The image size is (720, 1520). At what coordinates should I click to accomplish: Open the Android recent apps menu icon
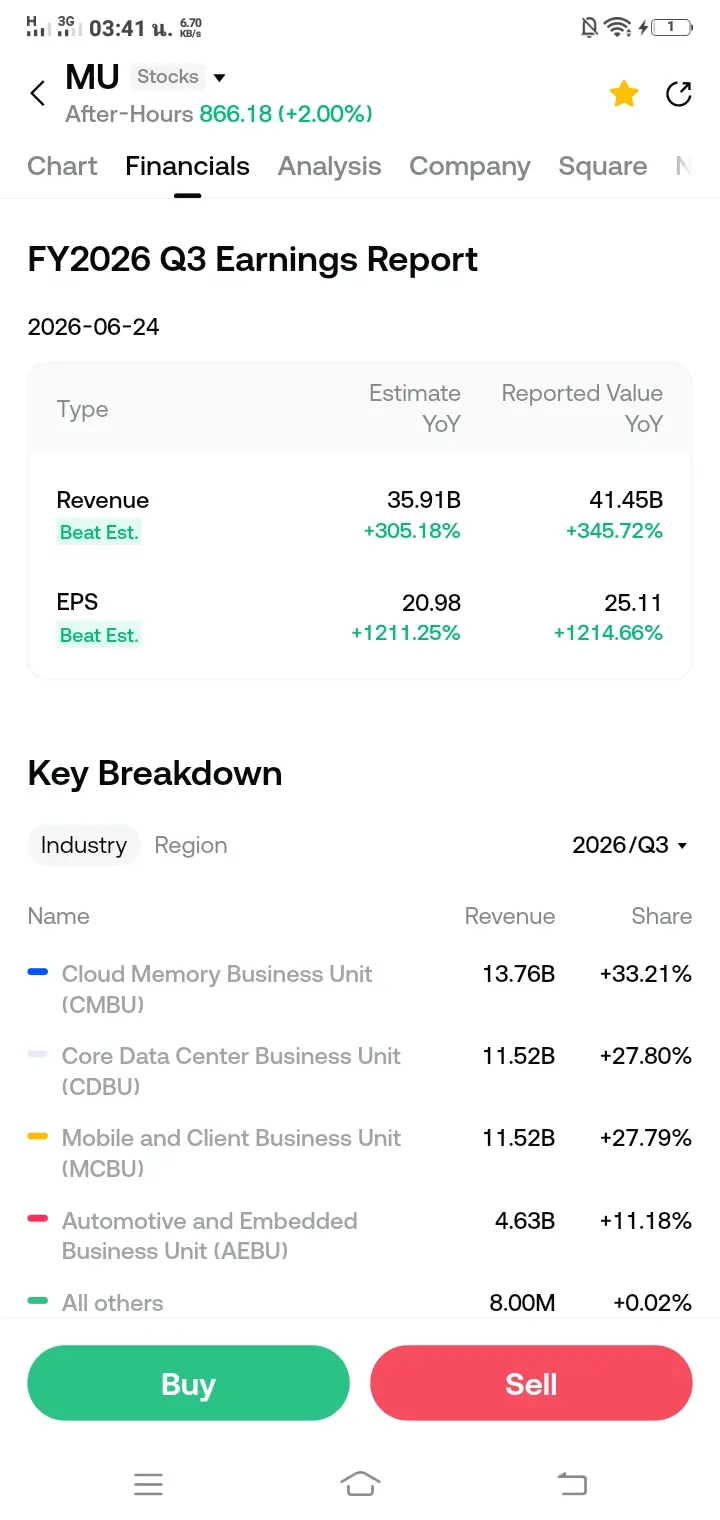(x=148, y=1484)
